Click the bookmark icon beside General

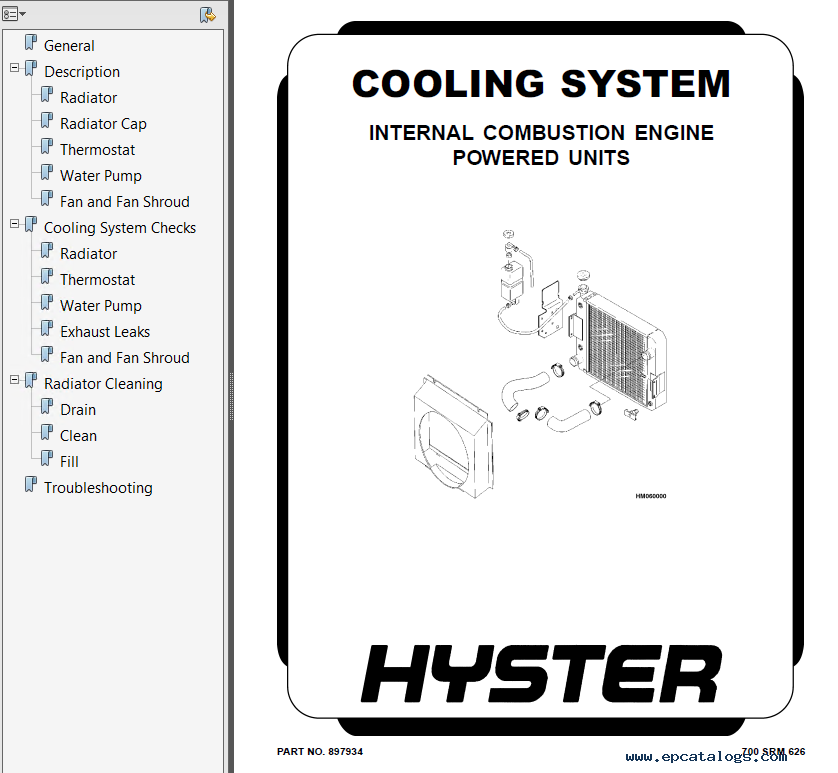click(x=31, y=43)
